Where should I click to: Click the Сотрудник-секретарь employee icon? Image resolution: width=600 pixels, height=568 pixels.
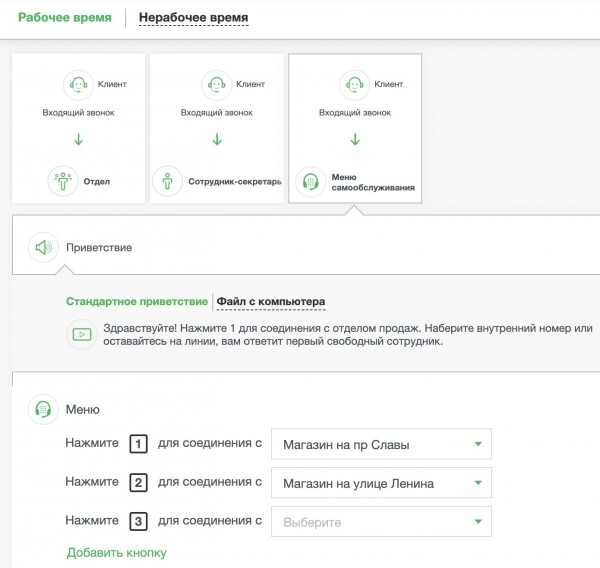tap(165, 181)
